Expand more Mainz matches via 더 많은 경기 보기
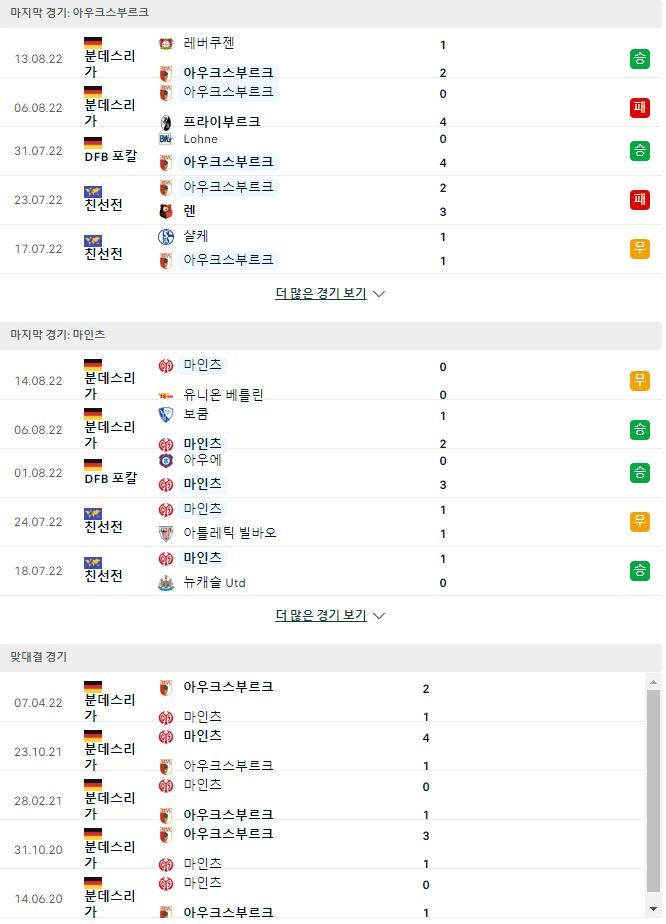This screenshot has height=924, width=666. pyautogui.click(x=321, y=615)
